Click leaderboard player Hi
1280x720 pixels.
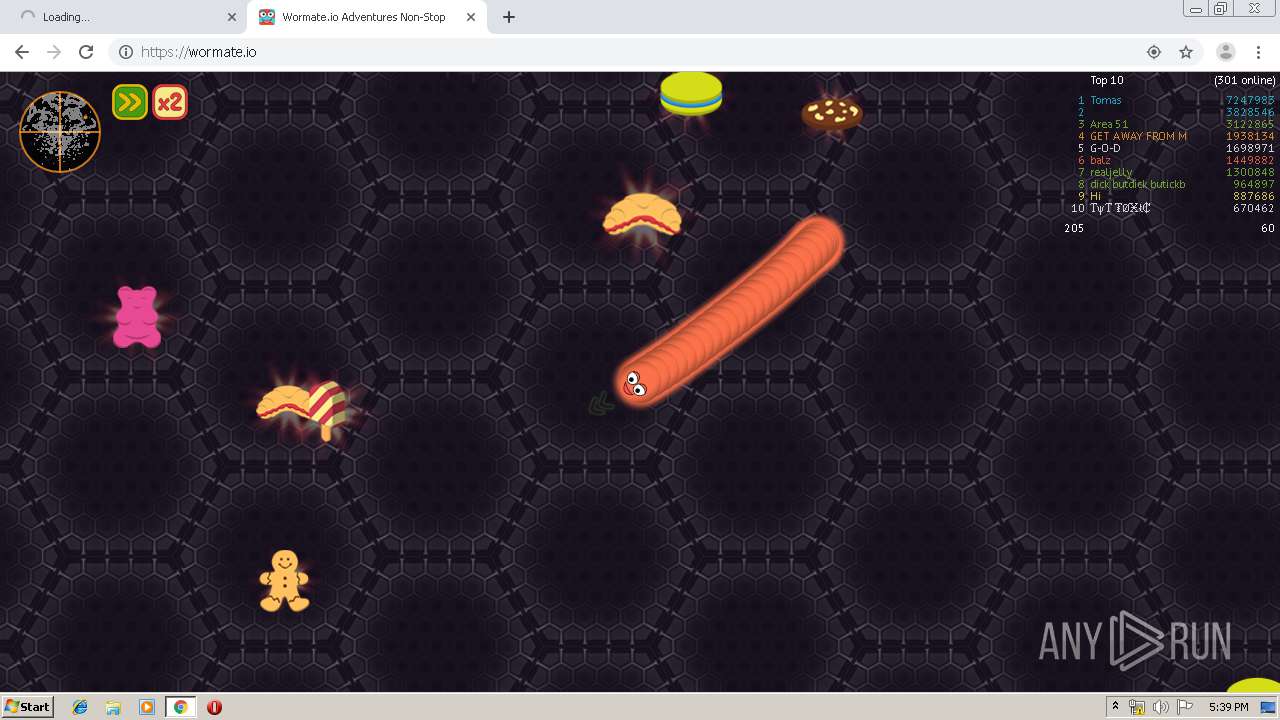(1095, 196)
